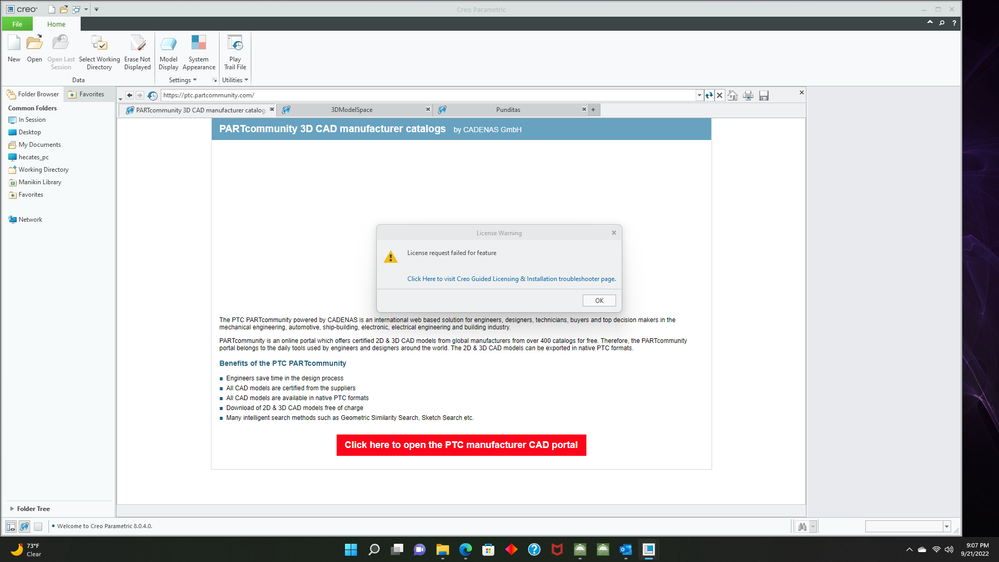Select the Desktop common folder
The height and width of the screenshot is (562, 999).
coord(24,132)
